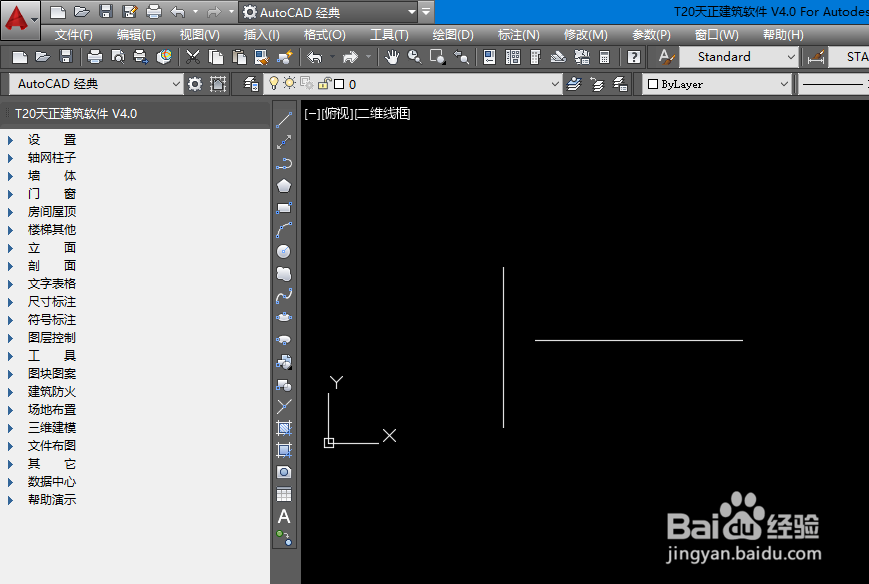Click the Quick Access toolbar customize arrow
869x584 pixels.
(426, 11)
